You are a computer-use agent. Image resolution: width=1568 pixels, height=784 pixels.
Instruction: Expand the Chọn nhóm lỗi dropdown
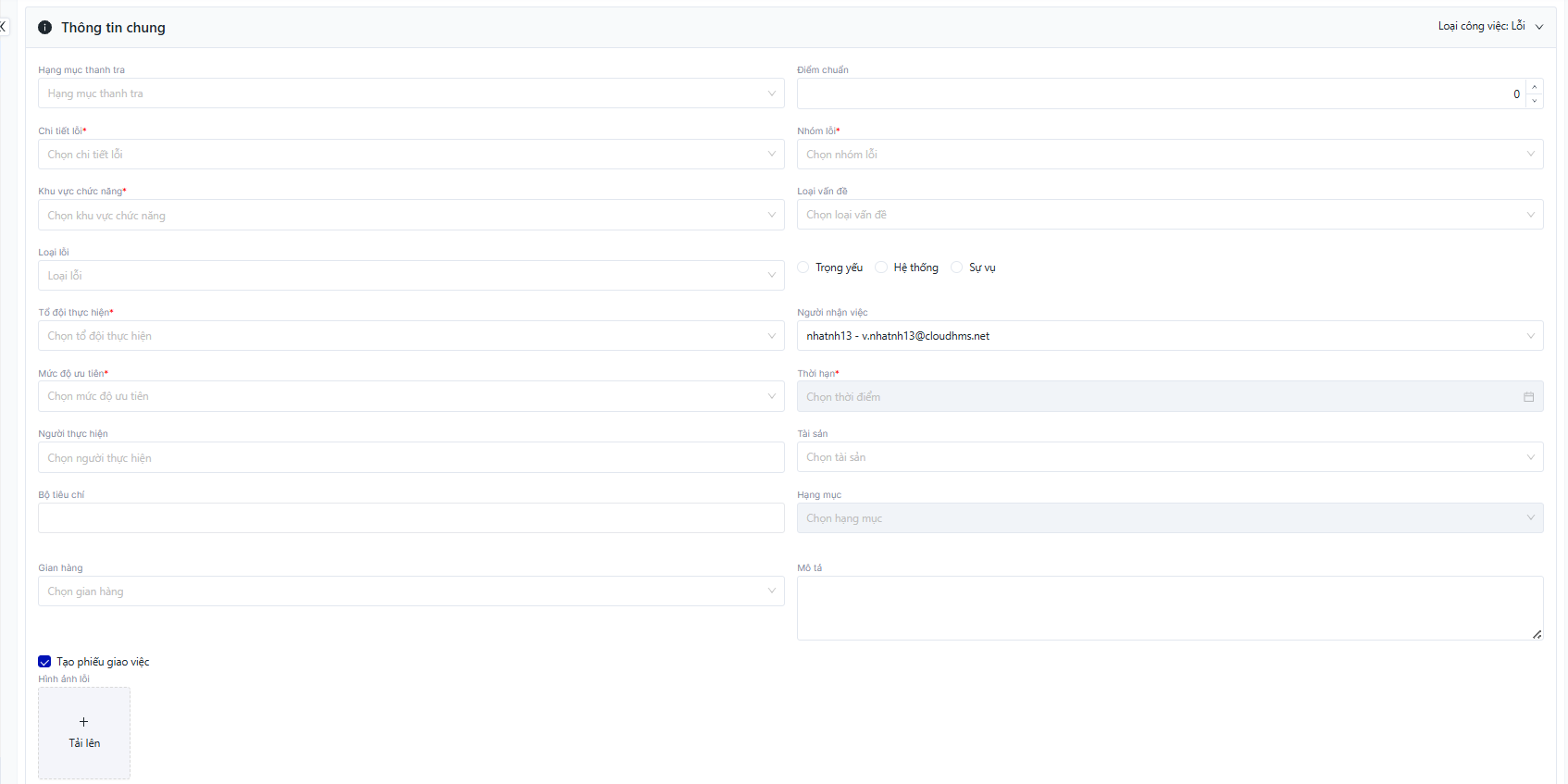pyautogui.click(x=1169, y=155)
